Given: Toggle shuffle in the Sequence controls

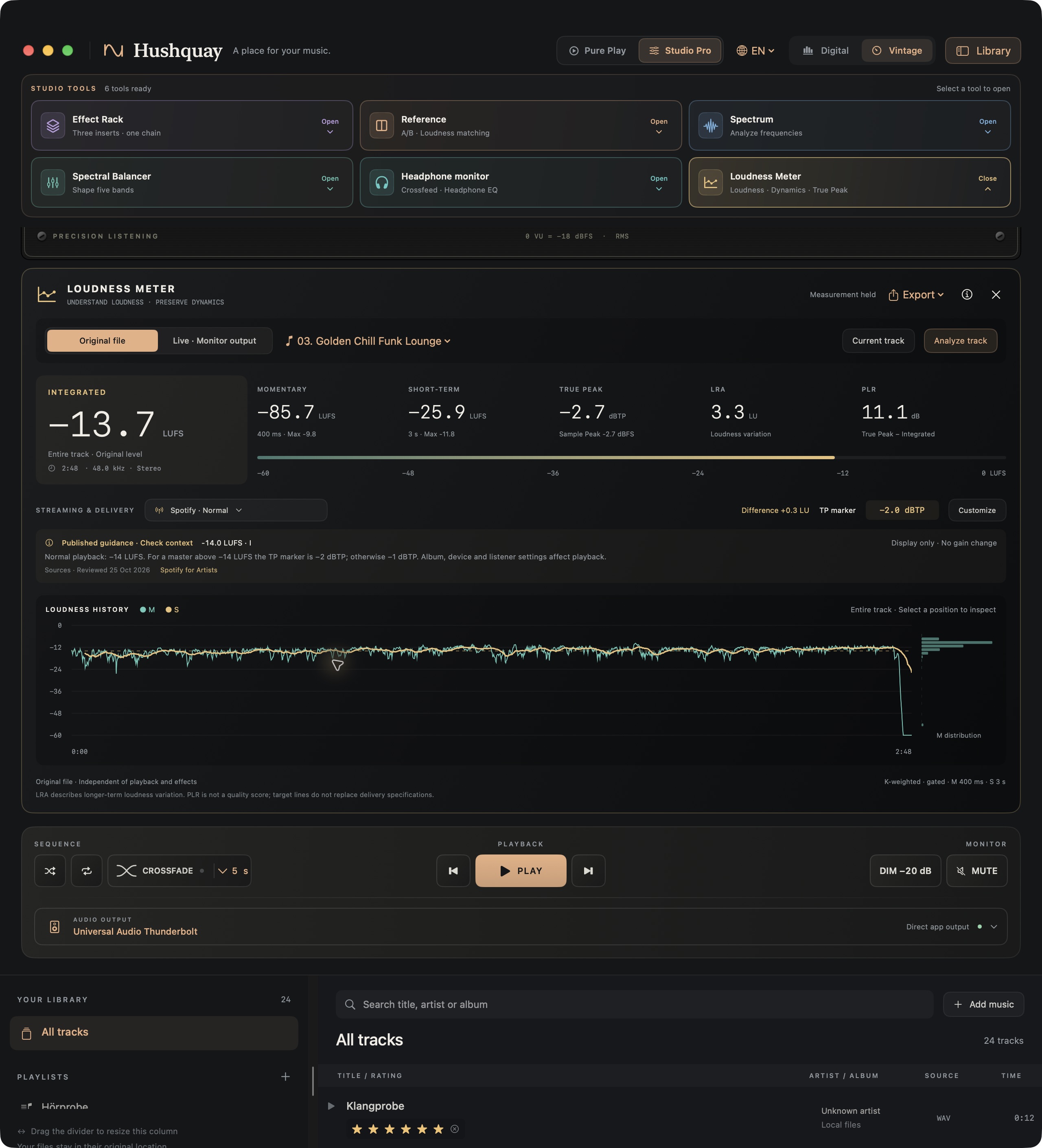Looking at the screenshot, I should (50, 871).
